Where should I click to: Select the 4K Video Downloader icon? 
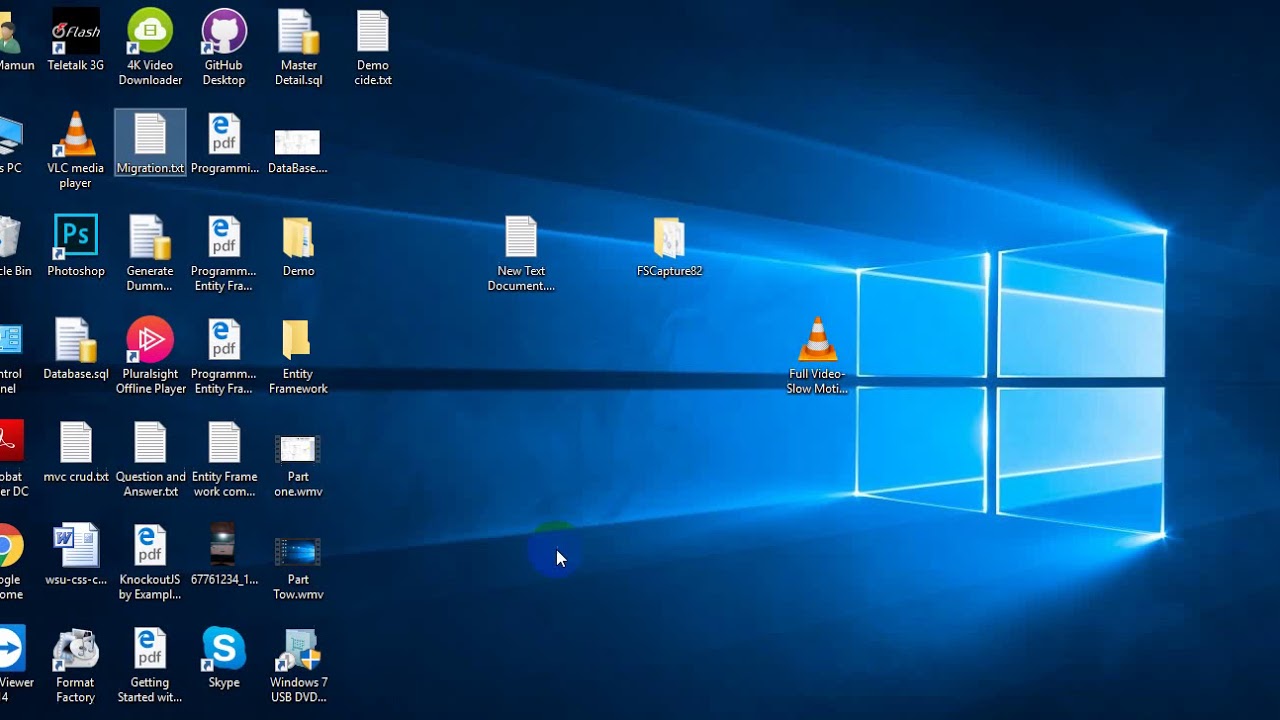(x=150, y=47)
